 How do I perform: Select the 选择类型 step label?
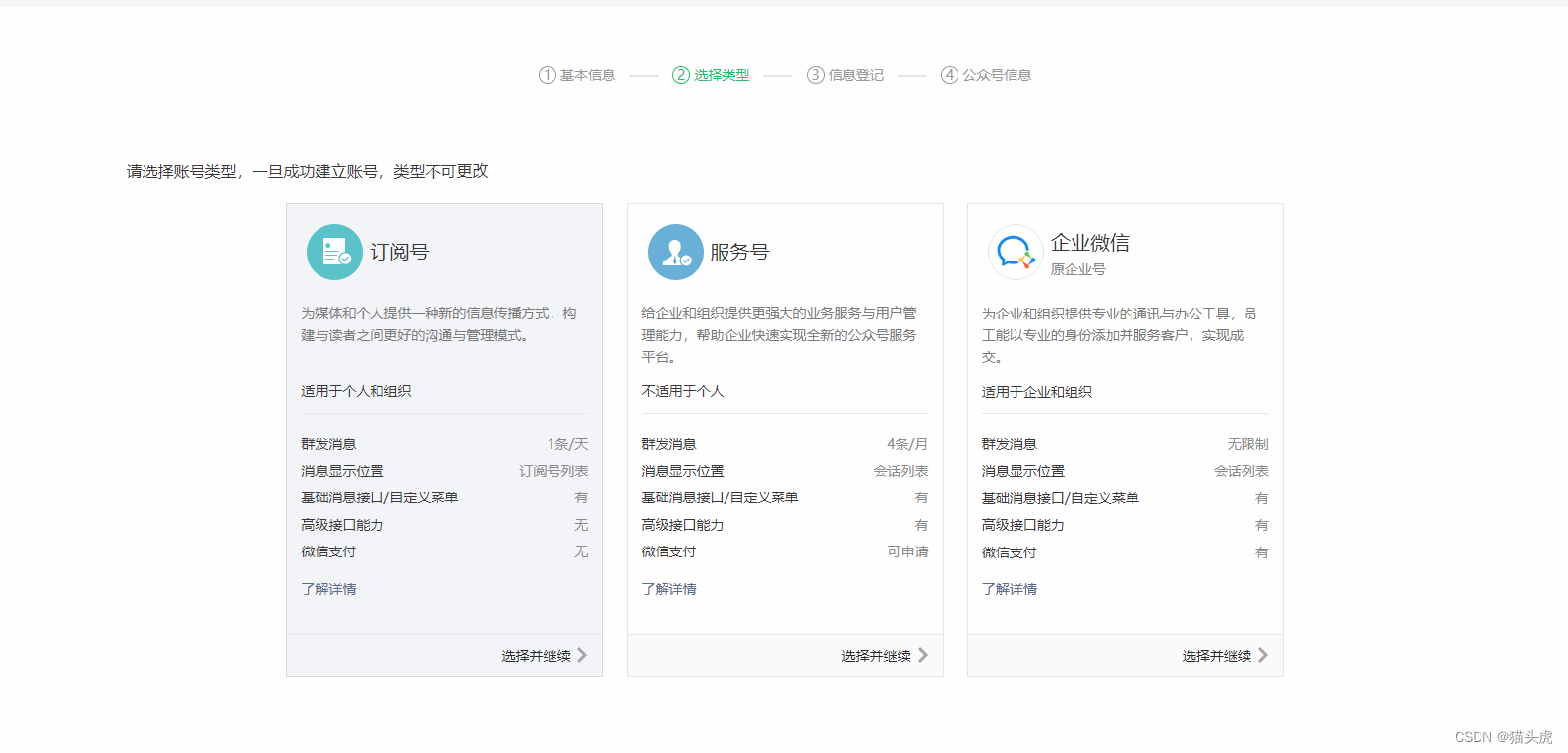[x=722, y=75]
